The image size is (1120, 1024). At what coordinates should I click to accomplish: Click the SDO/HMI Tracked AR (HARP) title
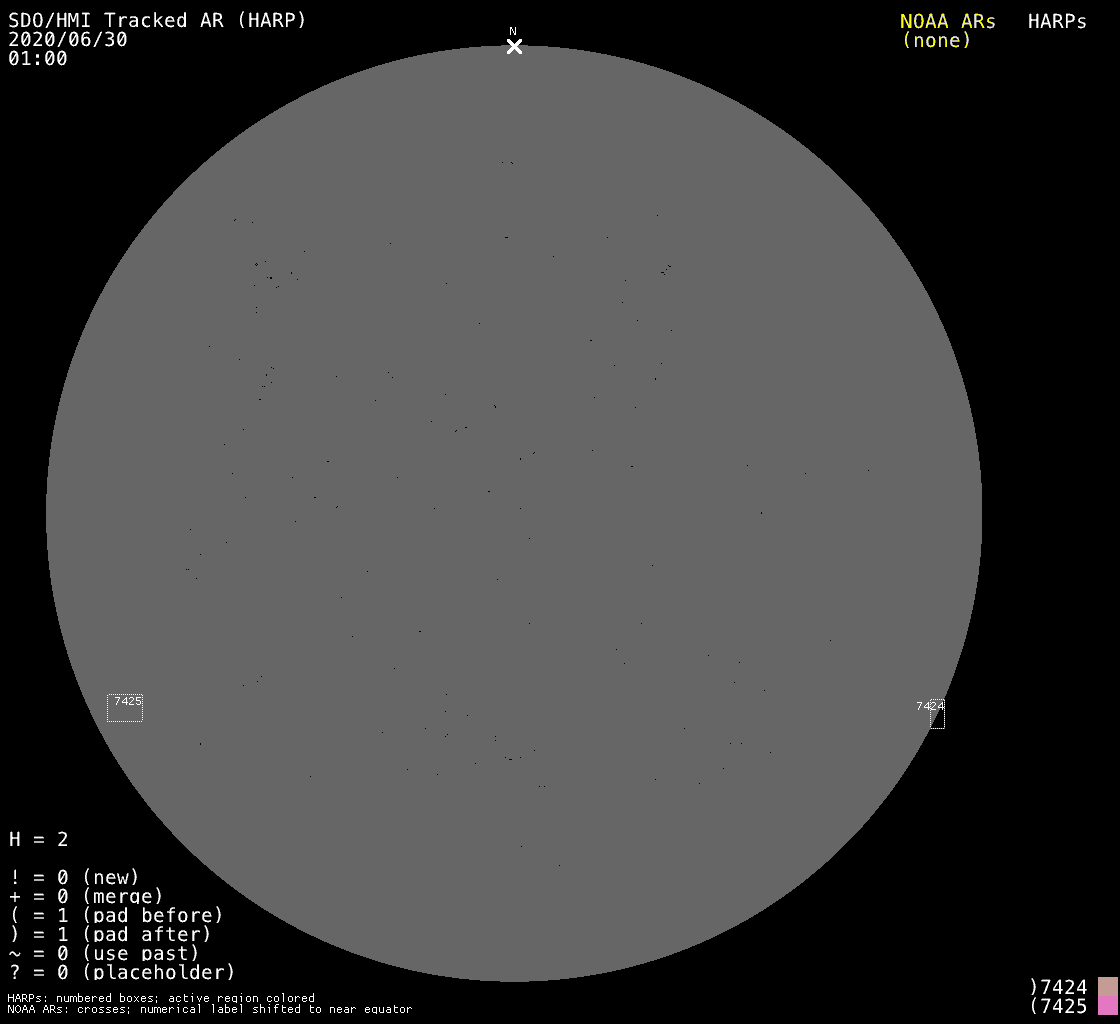point(157,21)
